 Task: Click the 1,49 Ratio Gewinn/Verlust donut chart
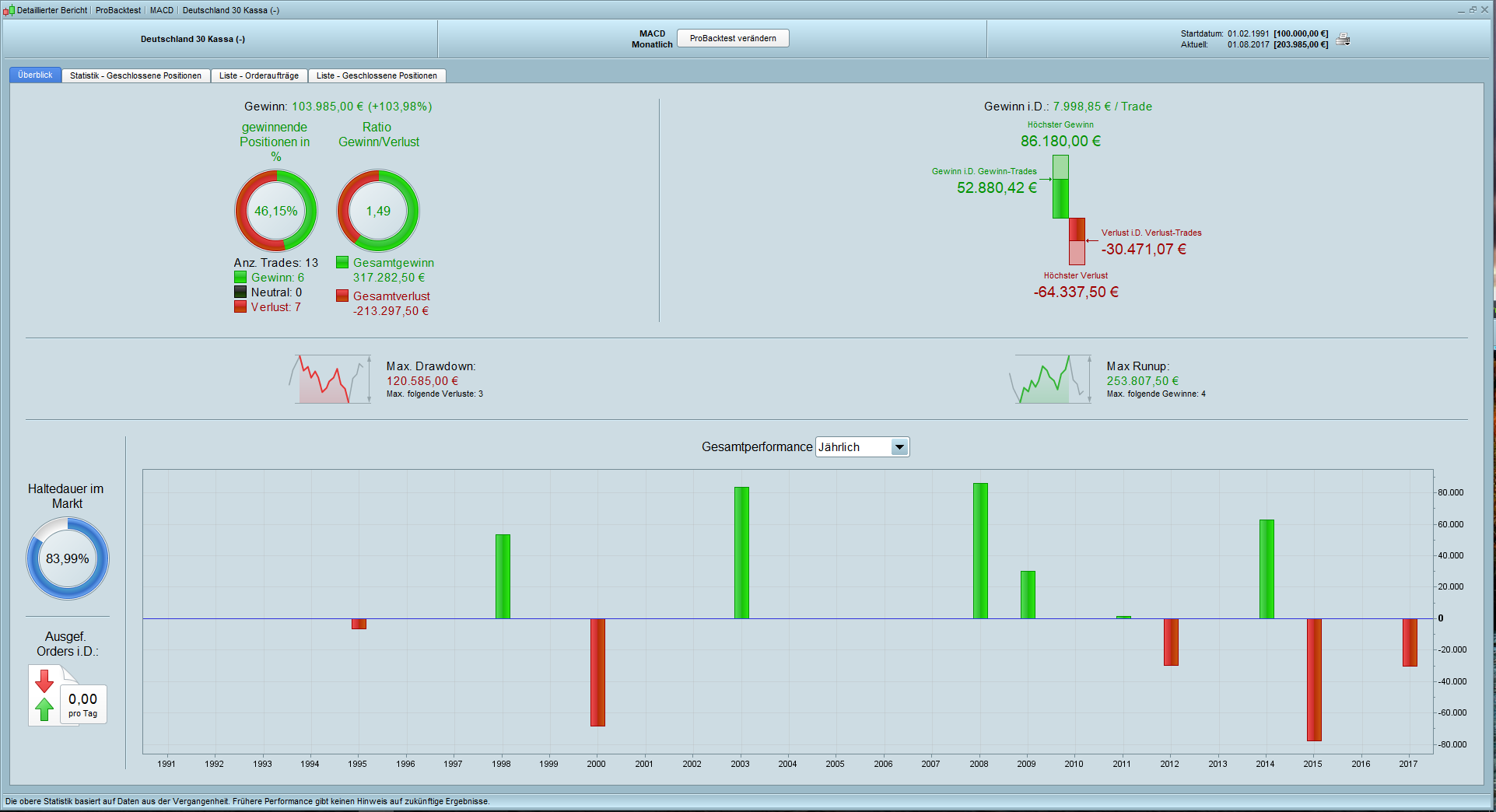coord(378,211)
